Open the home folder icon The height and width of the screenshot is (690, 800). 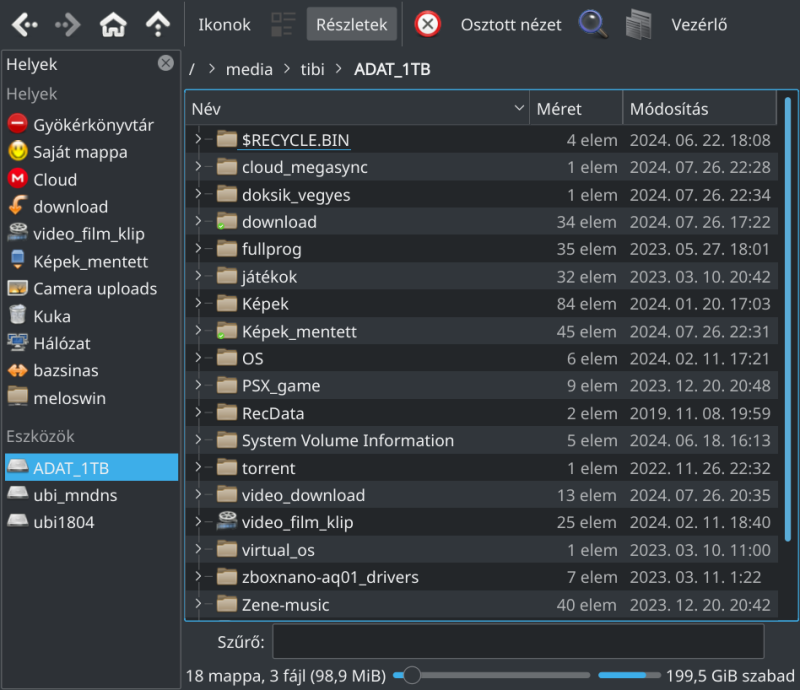point(113,24)
